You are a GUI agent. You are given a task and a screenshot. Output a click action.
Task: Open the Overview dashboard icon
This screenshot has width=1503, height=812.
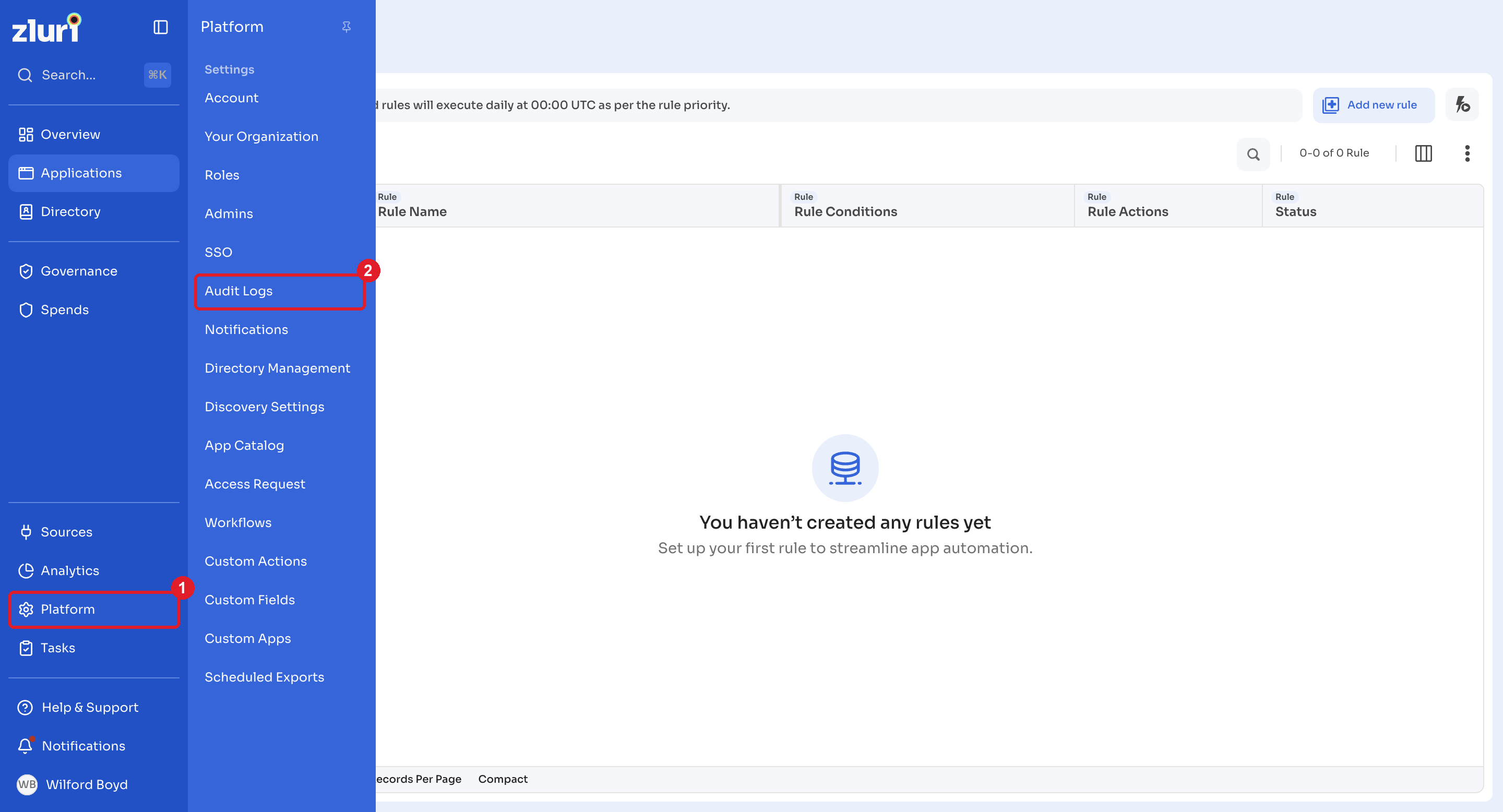(26, 135)
